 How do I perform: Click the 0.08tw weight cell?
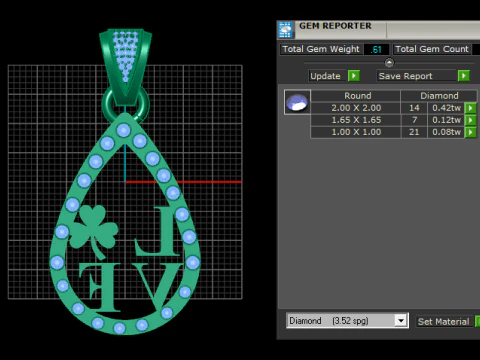(446, 132)
